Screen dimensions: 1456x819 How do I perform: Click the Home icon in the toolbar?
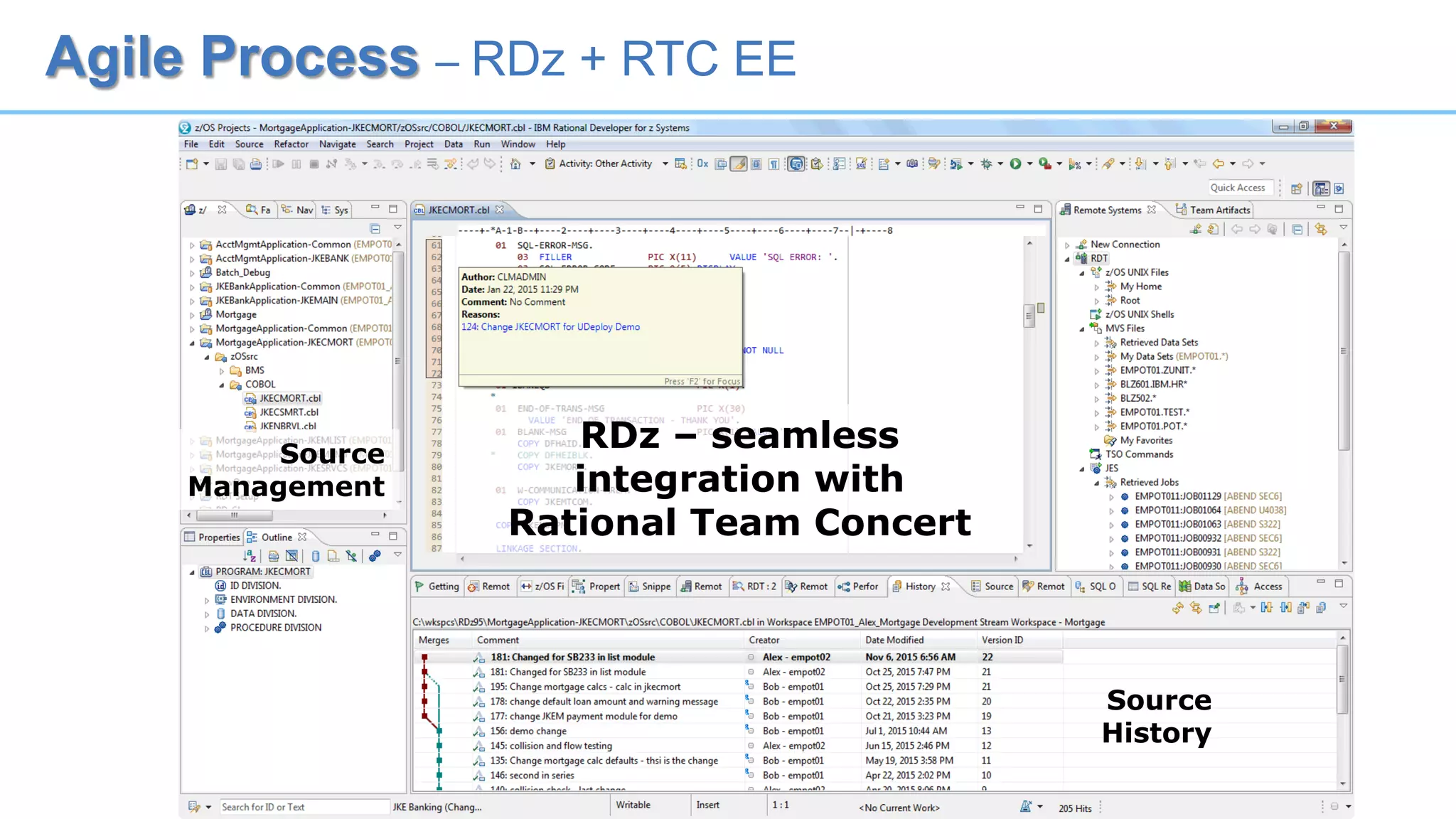coord(515,164)
